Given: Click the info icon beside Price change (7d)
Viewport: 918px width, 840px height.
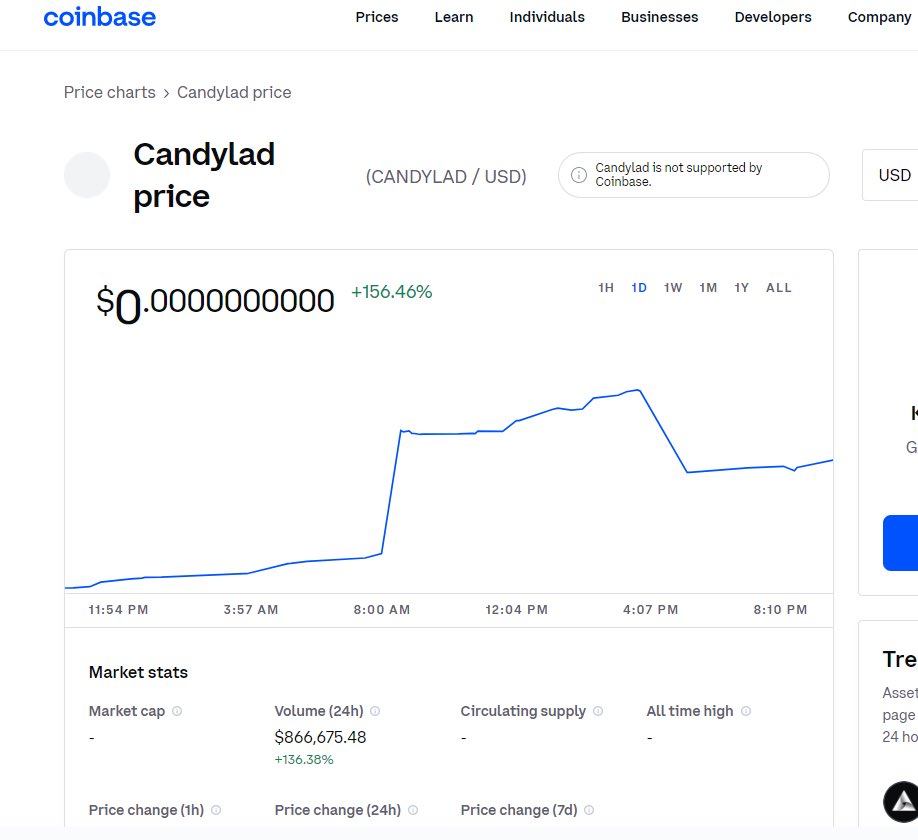Looking at the screenshot, I should (x=589, y=810).
